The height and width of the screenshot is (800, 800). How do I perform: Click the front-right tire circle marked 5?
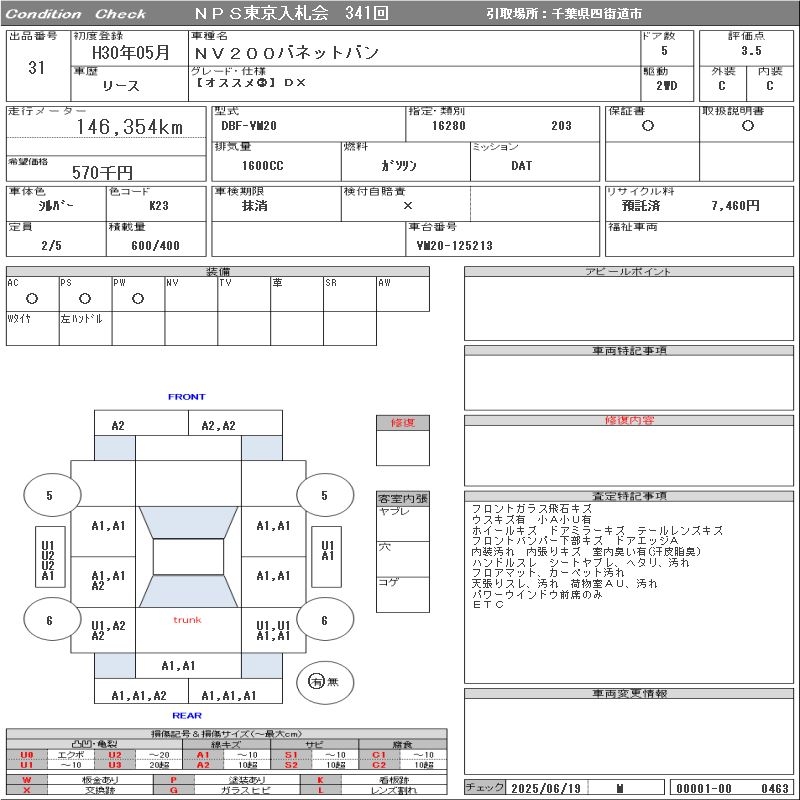[324, 495]
